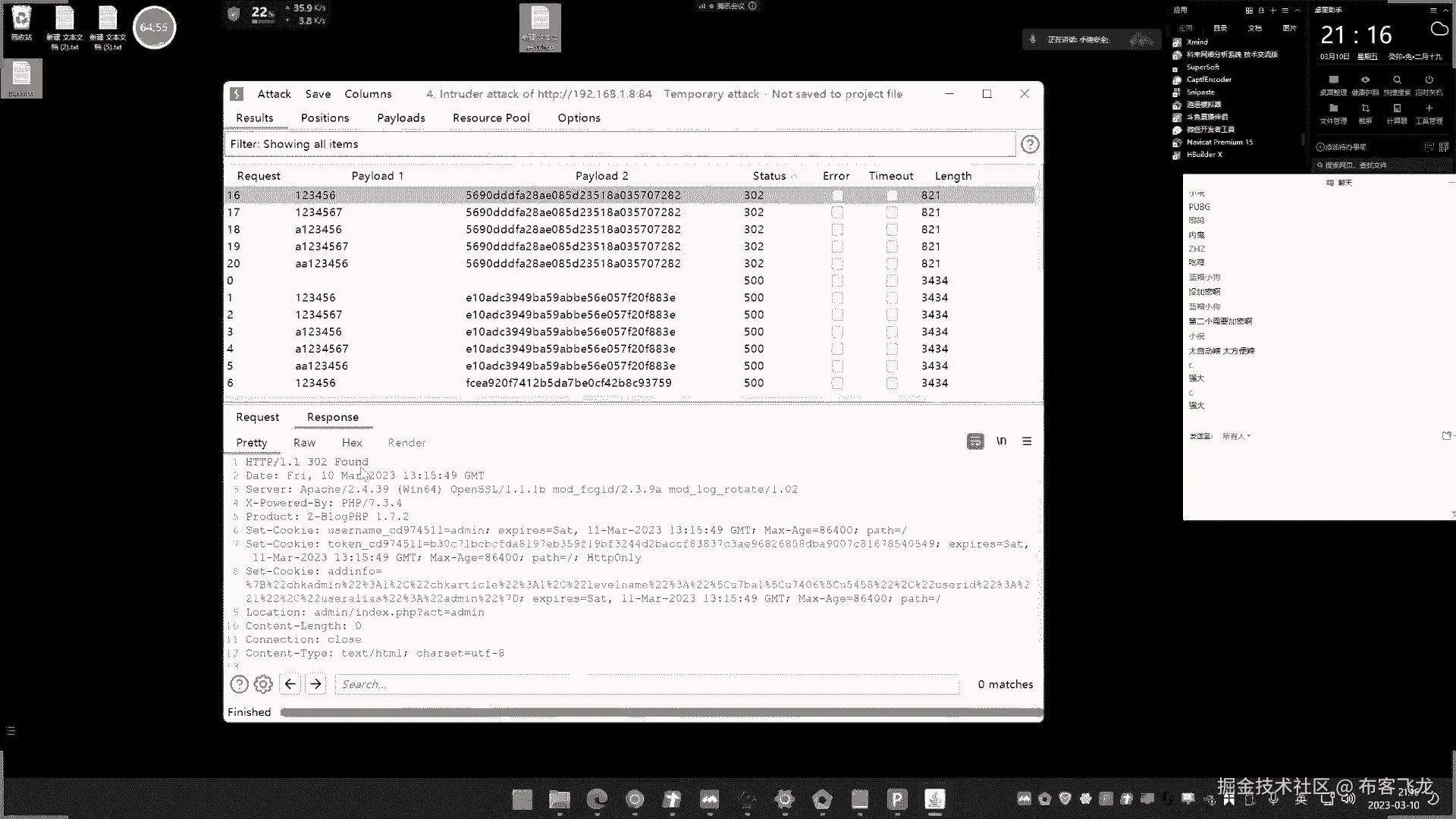The width and height of the screenshot is (1456, 819).
Task: Open the response viewer hamburger menu icon
Action: pyautogui.click(x=1027, y=441)
